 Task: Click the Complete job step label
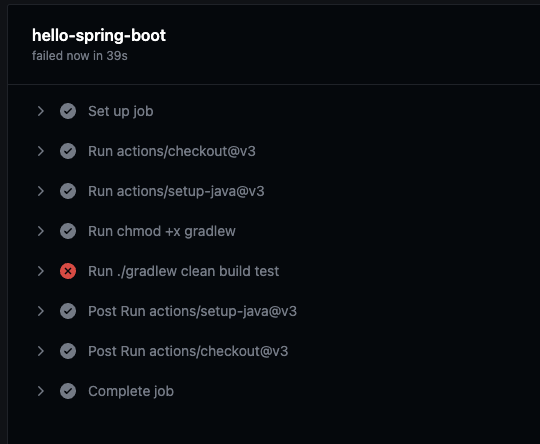131,392
